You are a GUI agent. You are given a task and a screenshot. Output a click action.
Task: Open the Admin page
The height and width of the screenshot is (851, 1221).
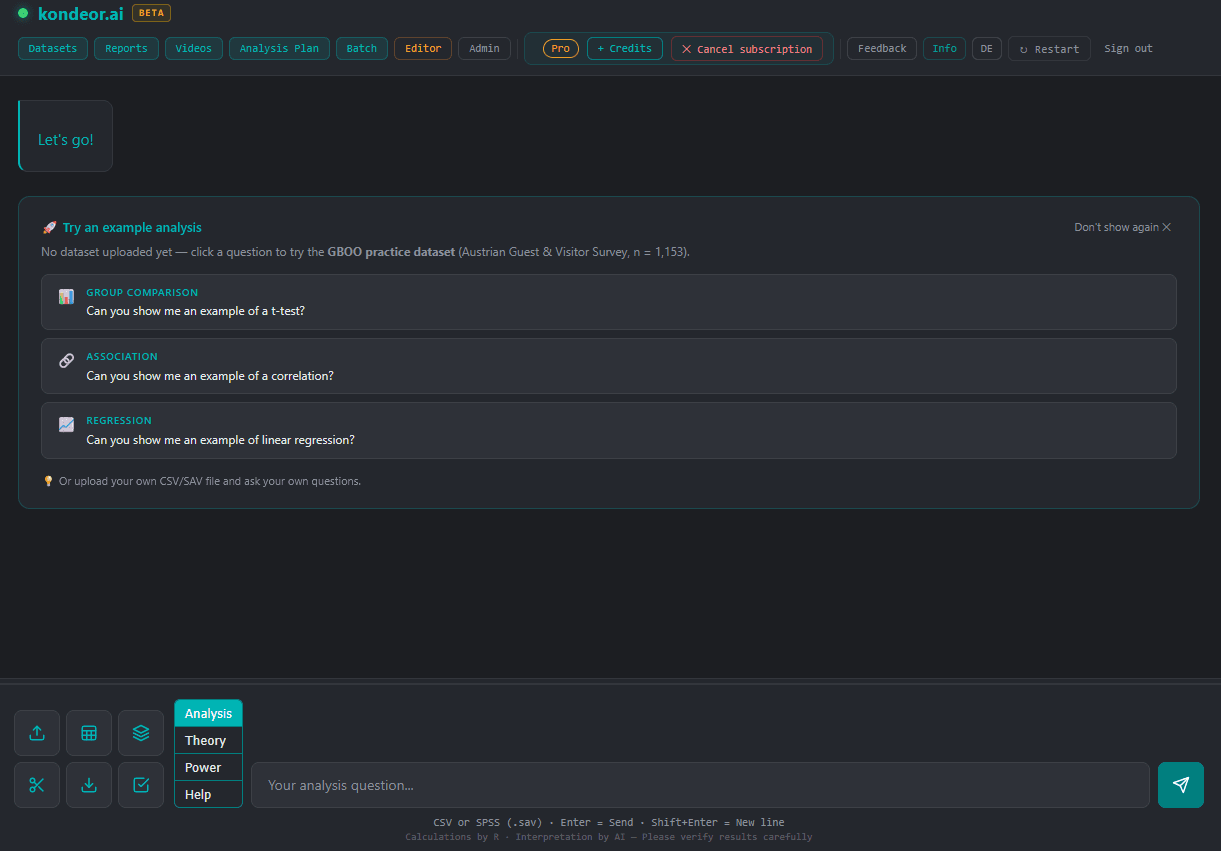[484, 48]
